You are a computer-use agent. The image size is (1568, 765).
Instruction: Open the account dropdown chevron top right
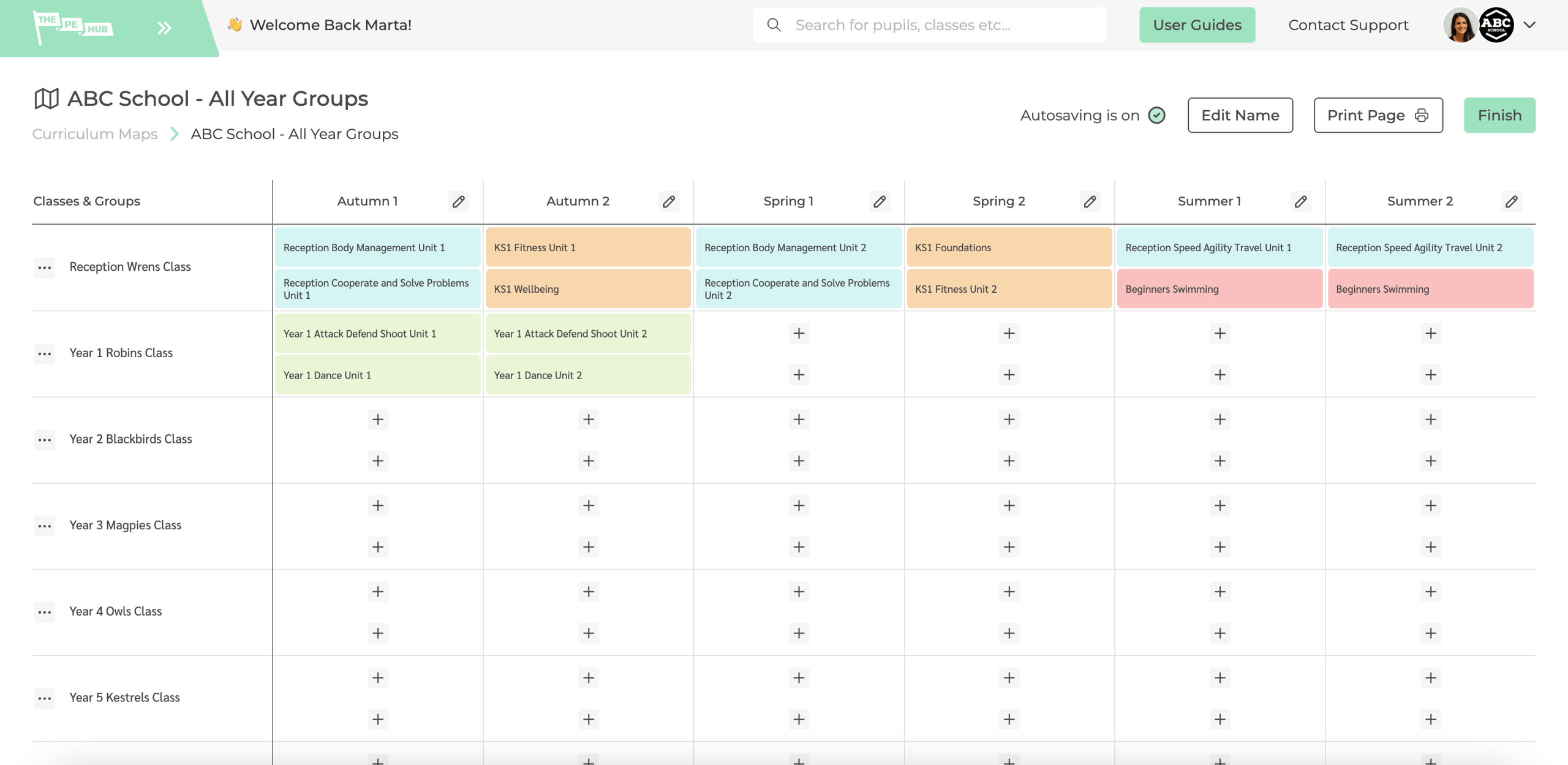point(1529,24)
